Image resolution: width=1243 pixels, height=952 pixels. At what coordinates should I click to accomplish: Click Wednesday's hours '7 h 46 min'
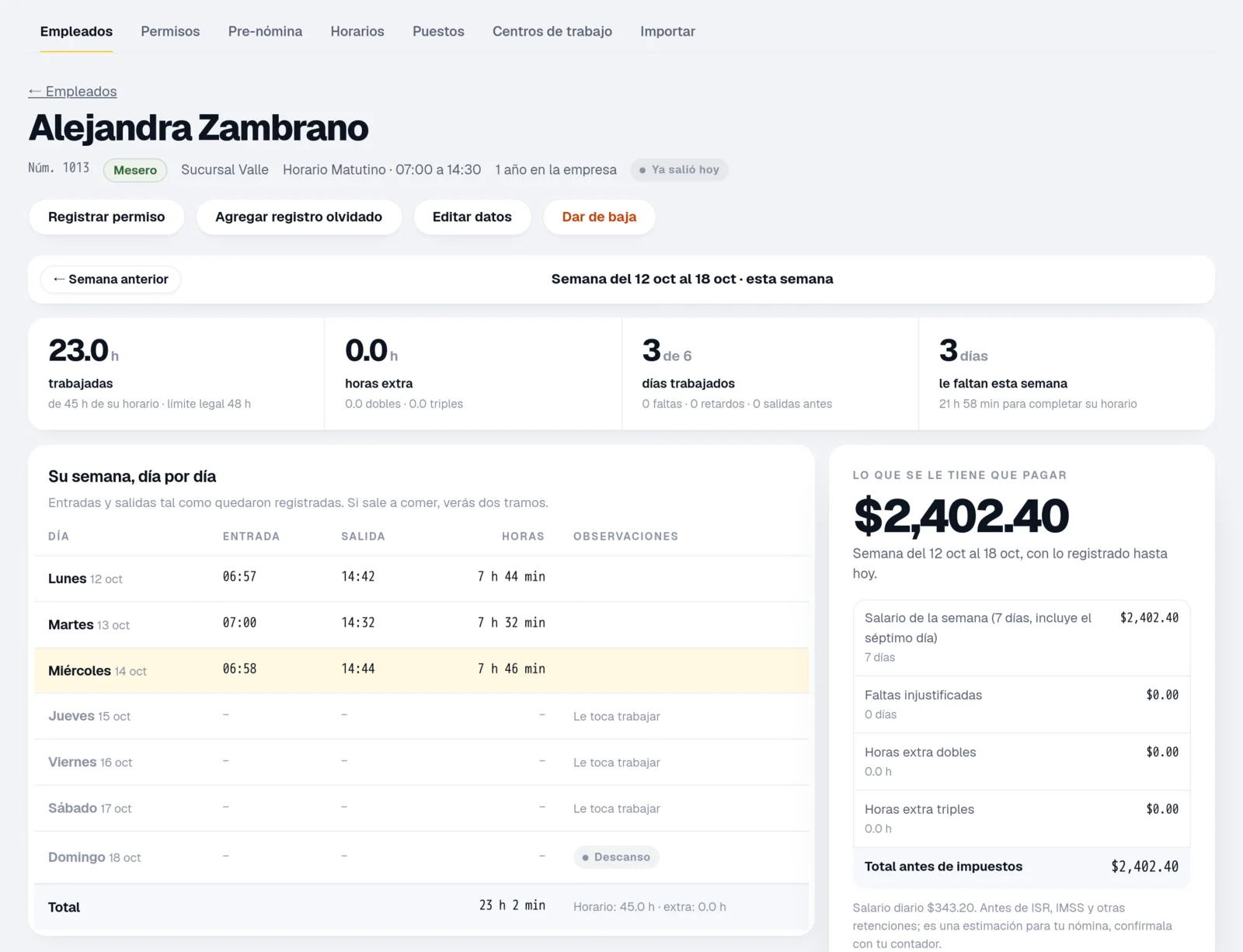pos(511,669)
